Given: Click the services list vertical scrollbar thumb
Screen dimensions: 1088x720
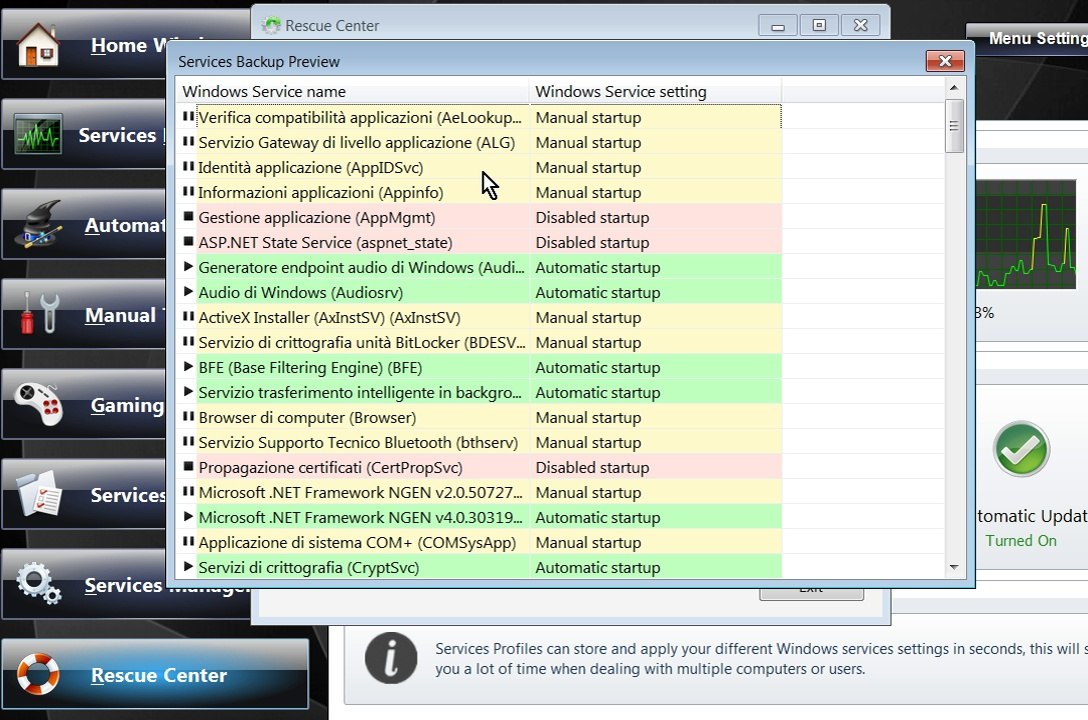Looking at the screenshot, I should (954, 126).
